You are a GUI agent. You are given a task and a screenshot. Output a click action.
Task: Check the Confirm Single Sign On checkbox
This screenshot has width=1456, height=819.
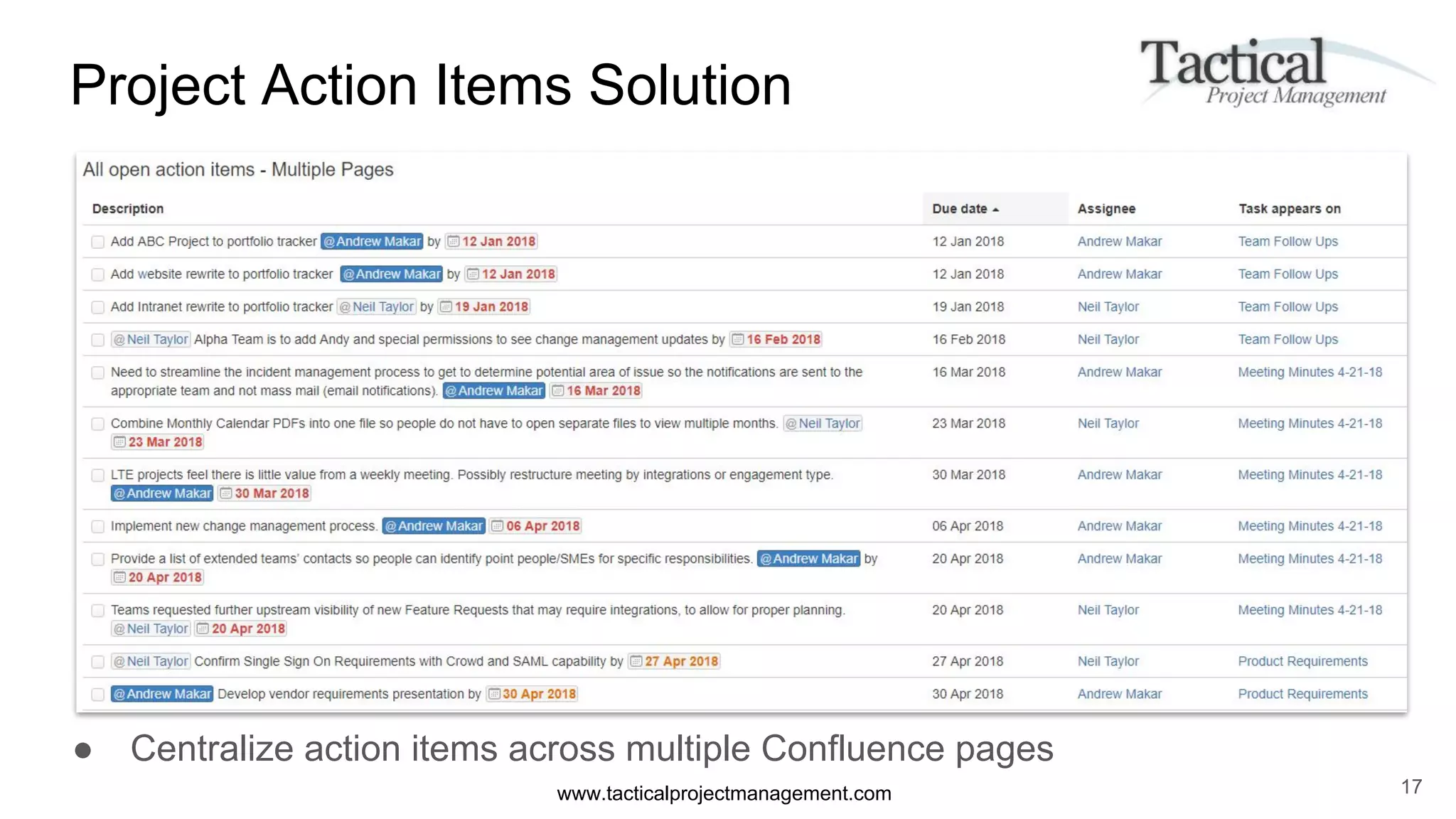coord(98,662)
